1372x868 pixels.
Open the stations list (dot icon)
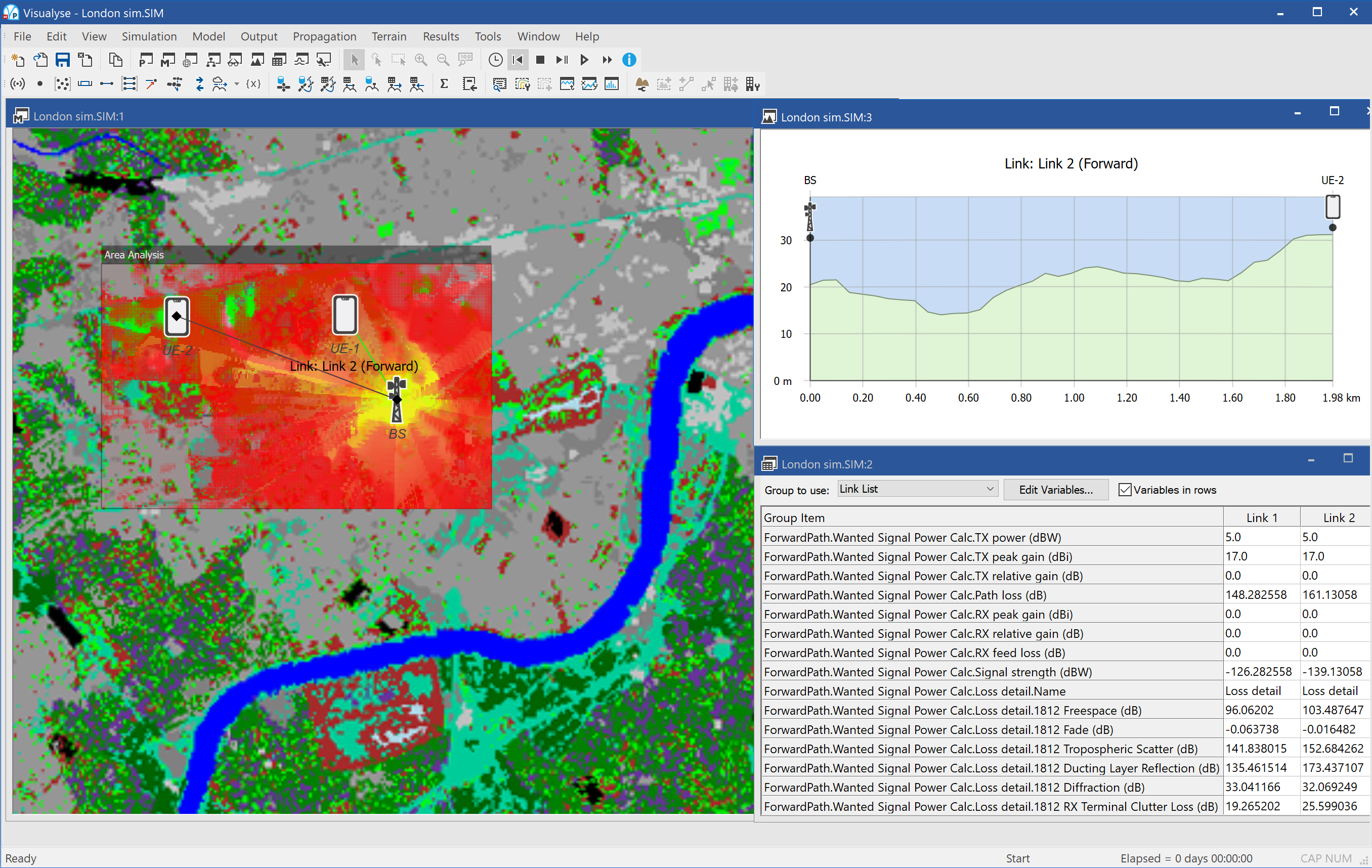tap(40, 84)
